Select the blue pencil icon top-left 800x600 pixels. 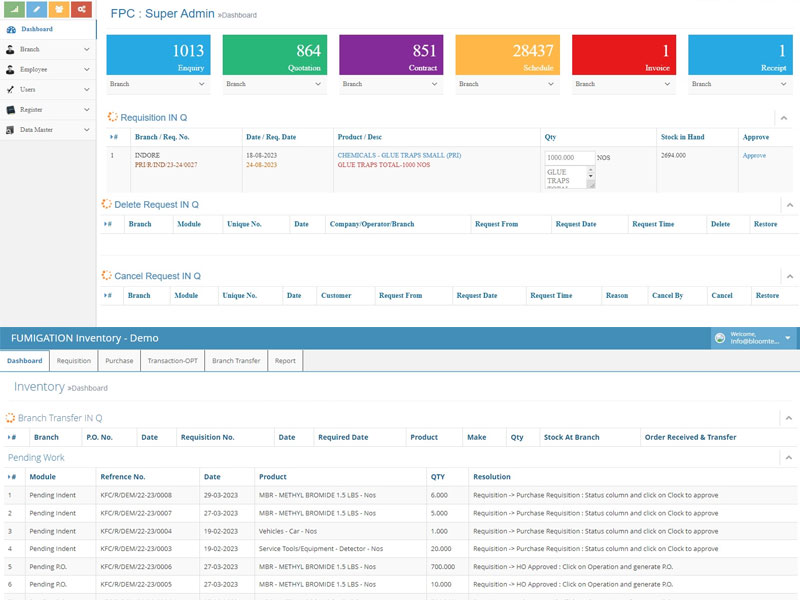[36, 10]
